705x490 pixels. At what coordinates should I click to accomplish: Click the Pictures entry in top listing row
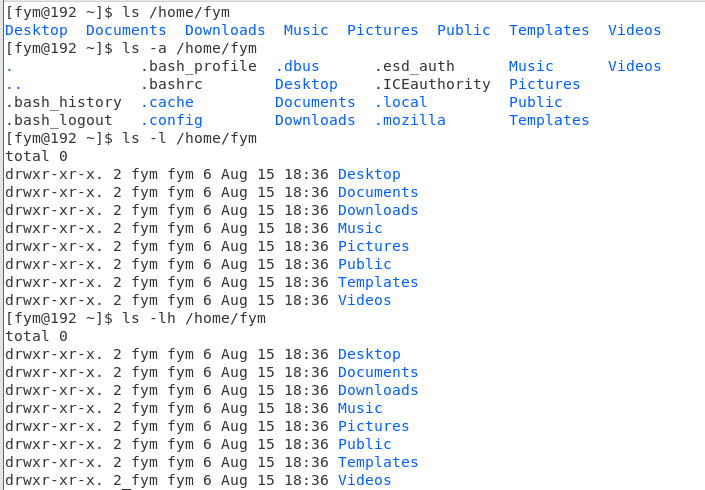coord(383,30)
